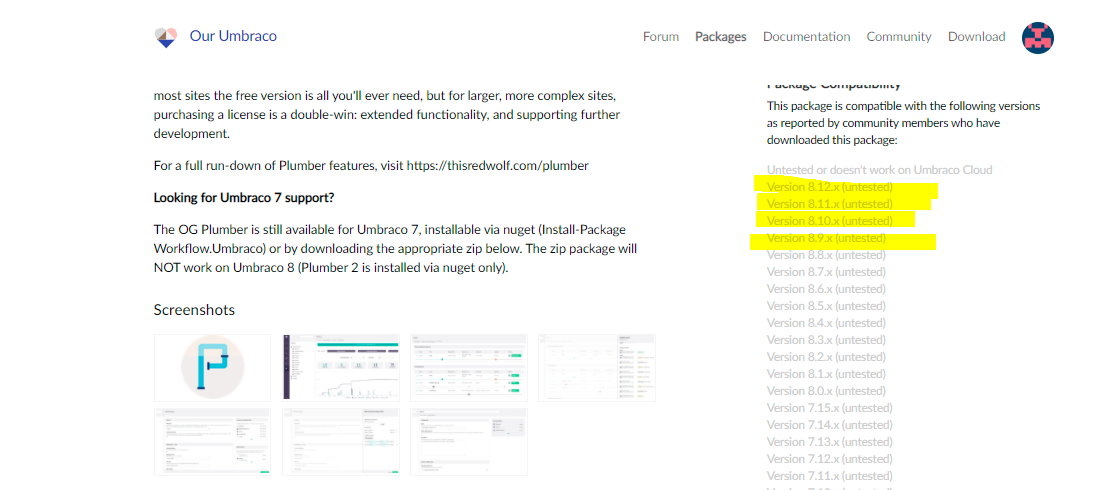Open the Documentation menu item
This screenshot has width=1120, height=490.
(806, 36)
